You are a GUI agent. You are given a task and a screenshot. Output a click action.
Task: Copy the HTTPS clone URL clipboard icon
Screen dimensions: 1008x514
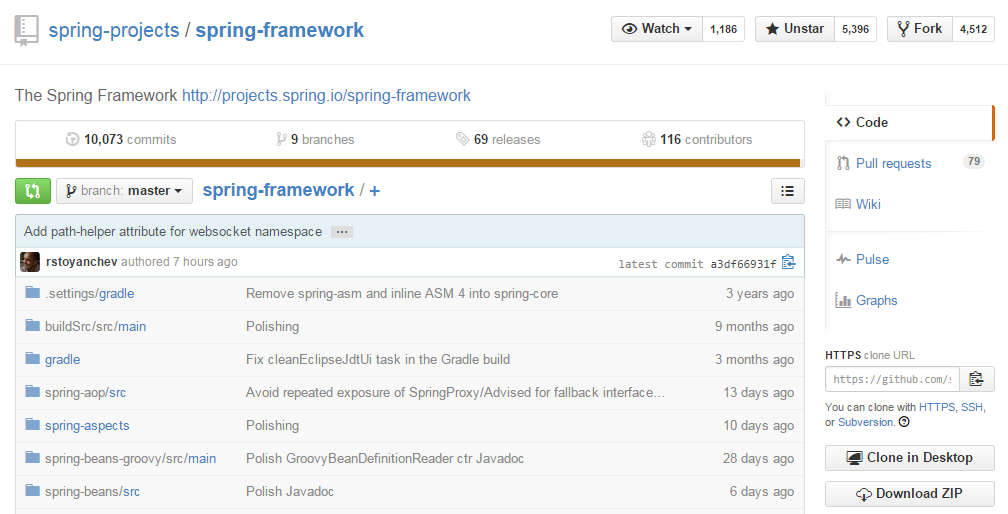click(976, 379)
